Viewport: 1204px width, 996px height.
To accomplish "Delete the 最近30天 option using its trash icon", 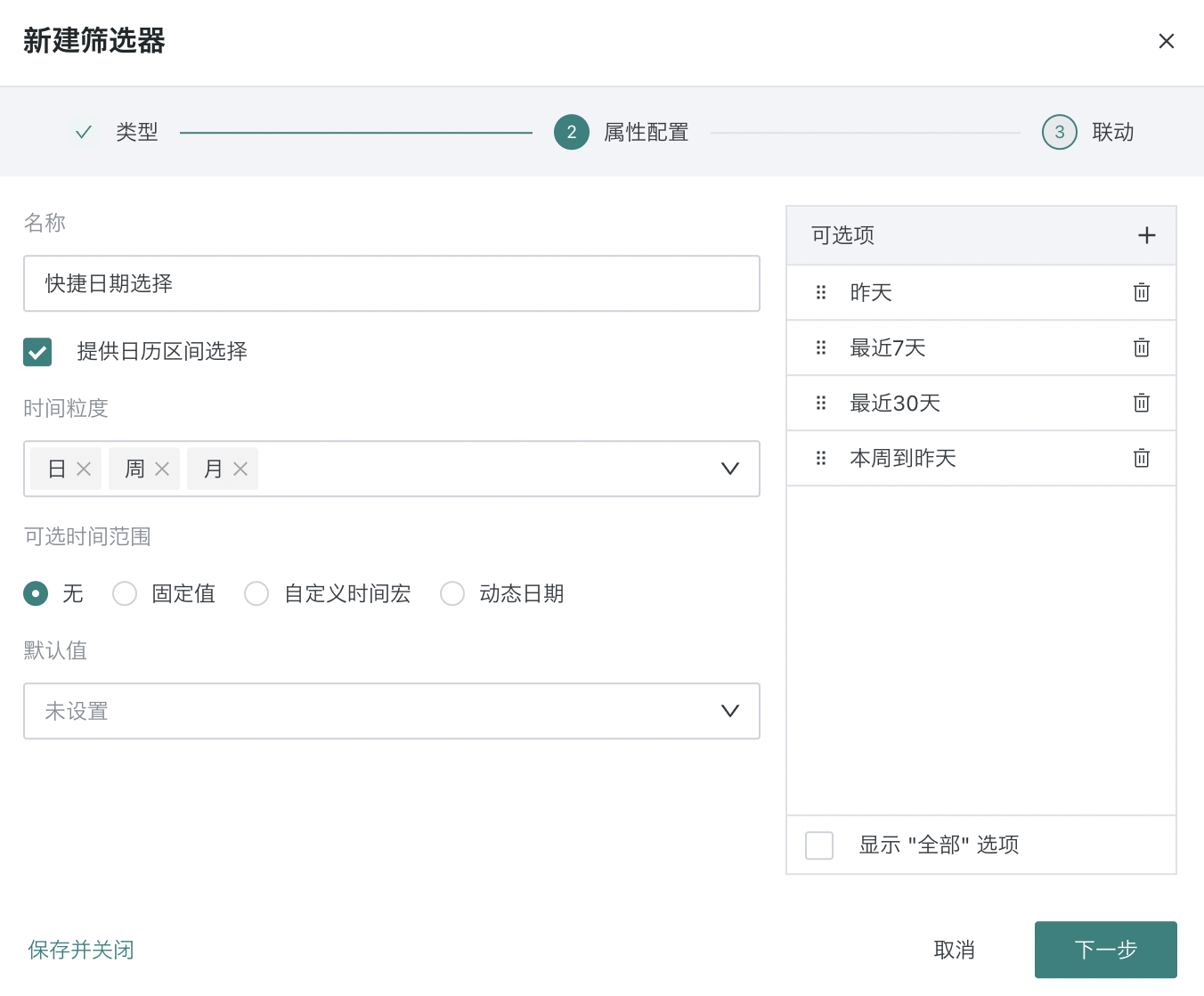I will click(1142, 403).
